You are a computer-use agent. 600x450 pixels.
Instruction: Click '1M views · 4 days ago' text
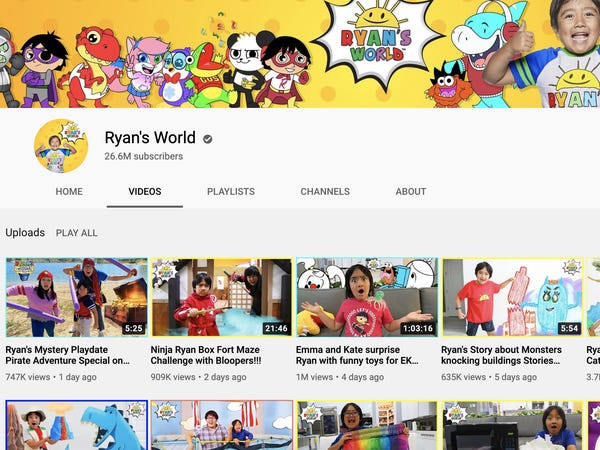(x=340, y=377)
